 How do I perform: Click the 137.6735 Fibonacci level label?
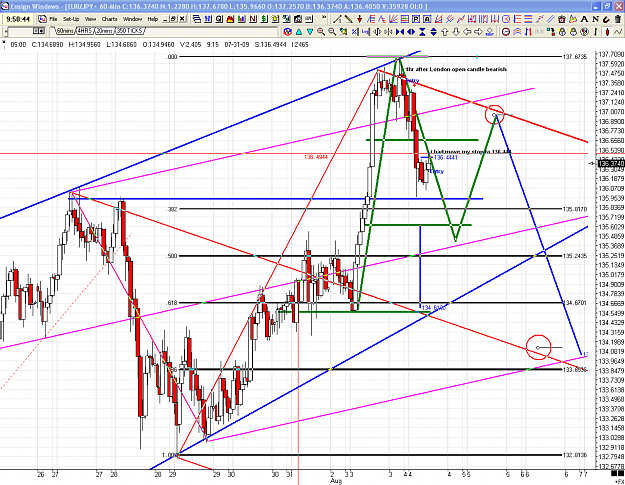tap(575, 57)
